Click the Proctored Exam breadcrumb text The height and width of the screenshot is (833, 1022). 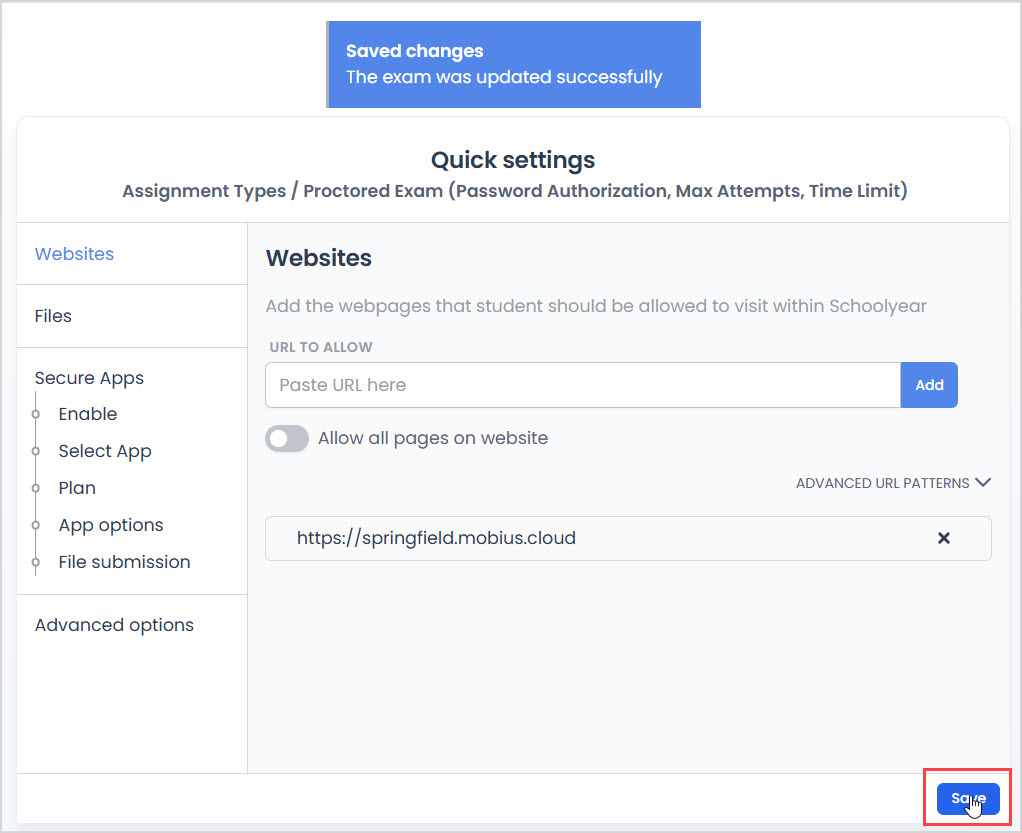coord(373,191)
